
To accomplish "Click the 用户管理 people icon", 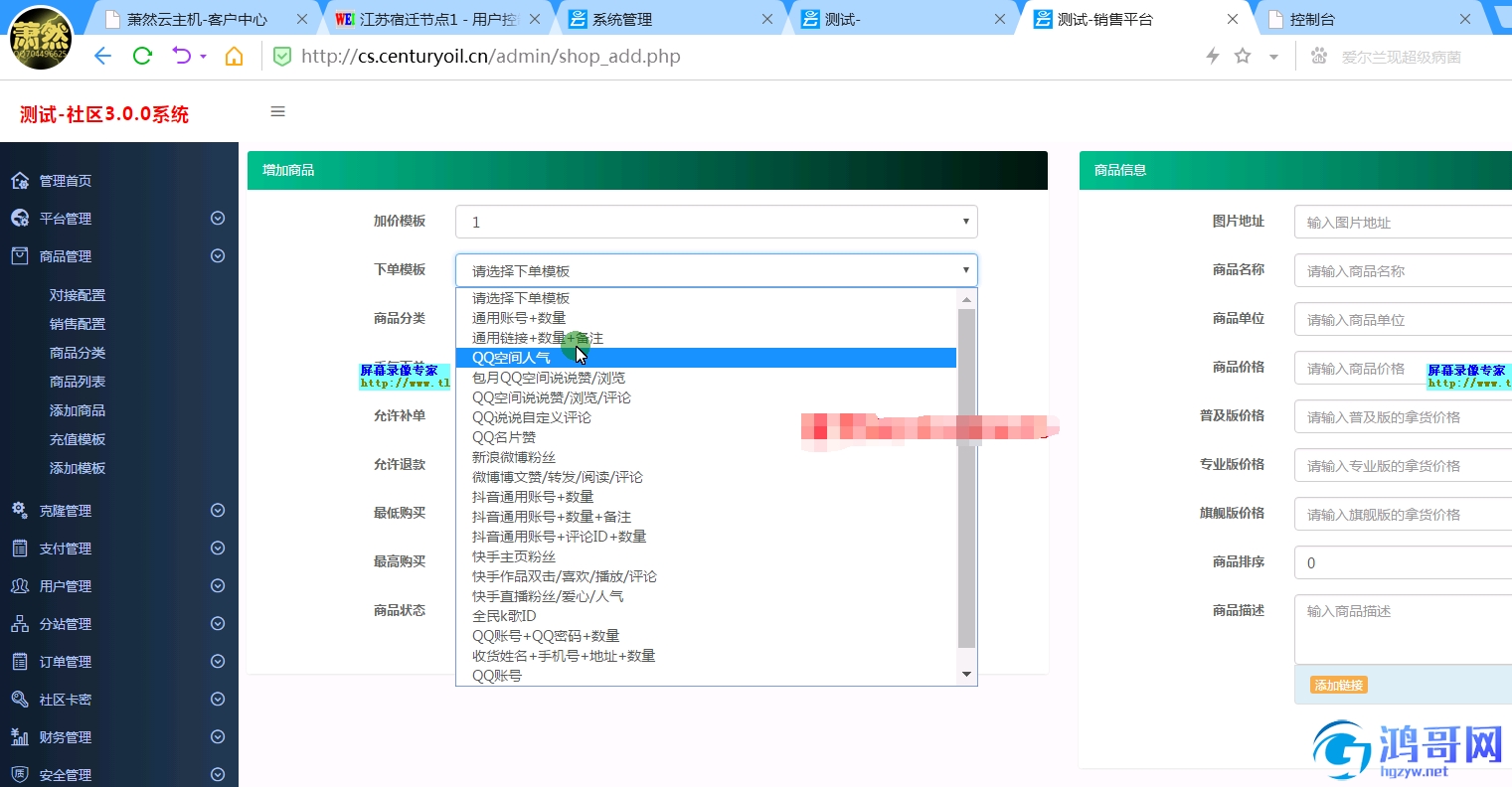I will [20, 586].
